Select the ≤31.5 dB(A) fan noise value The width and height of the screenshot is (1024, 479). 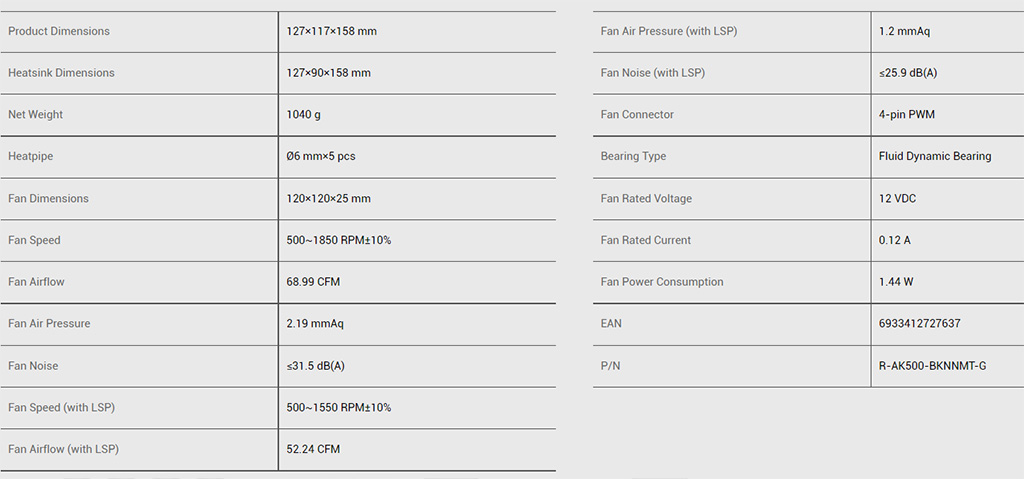click(x=315, y=366)
